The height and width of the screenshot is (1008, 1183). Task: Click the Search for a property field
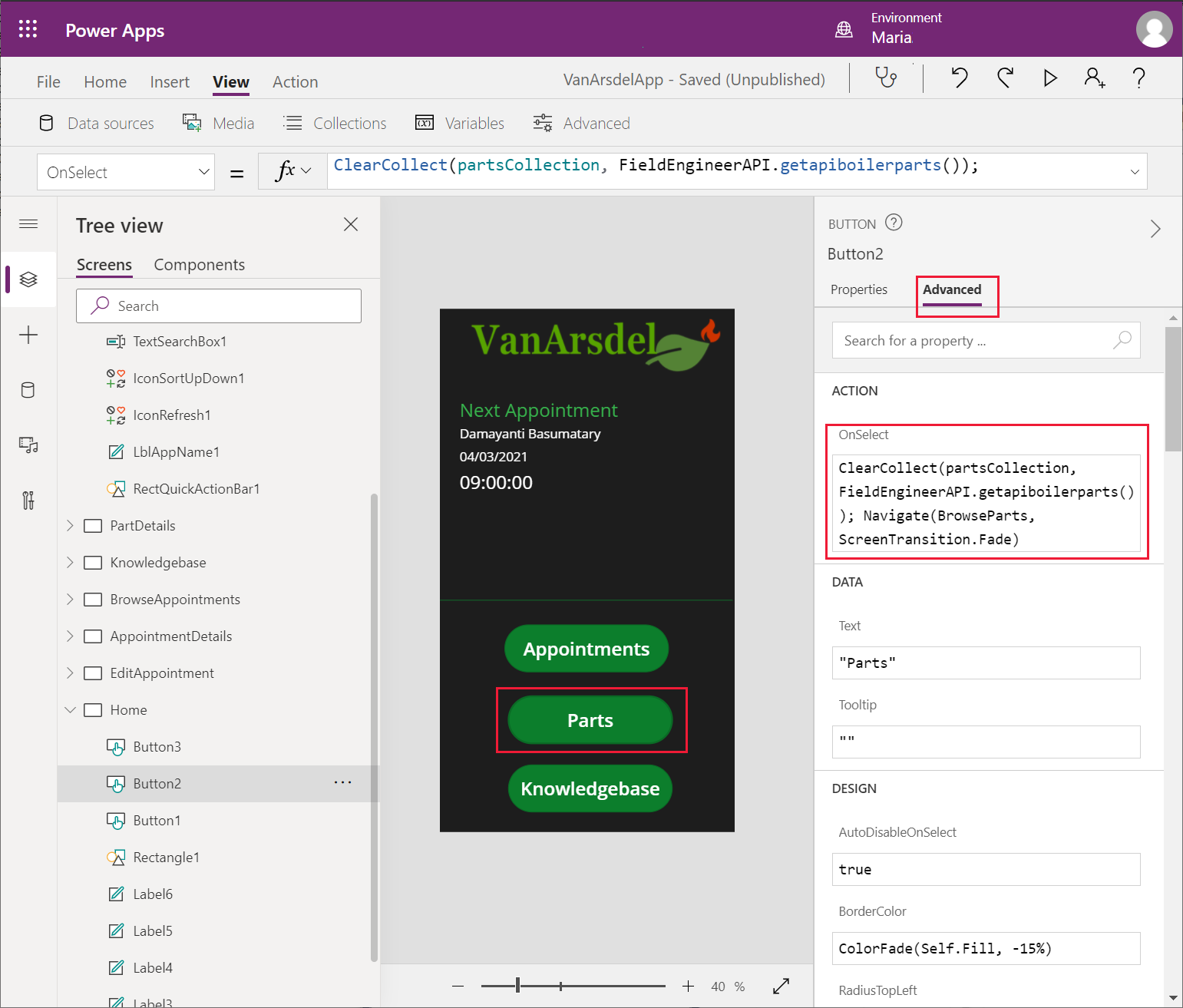click(x=986, y=340)
